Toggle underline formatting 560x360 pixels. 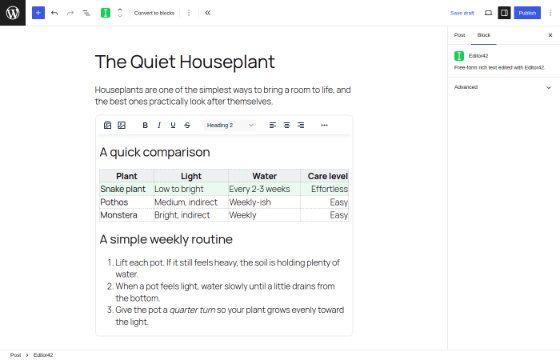coord(173,125)
